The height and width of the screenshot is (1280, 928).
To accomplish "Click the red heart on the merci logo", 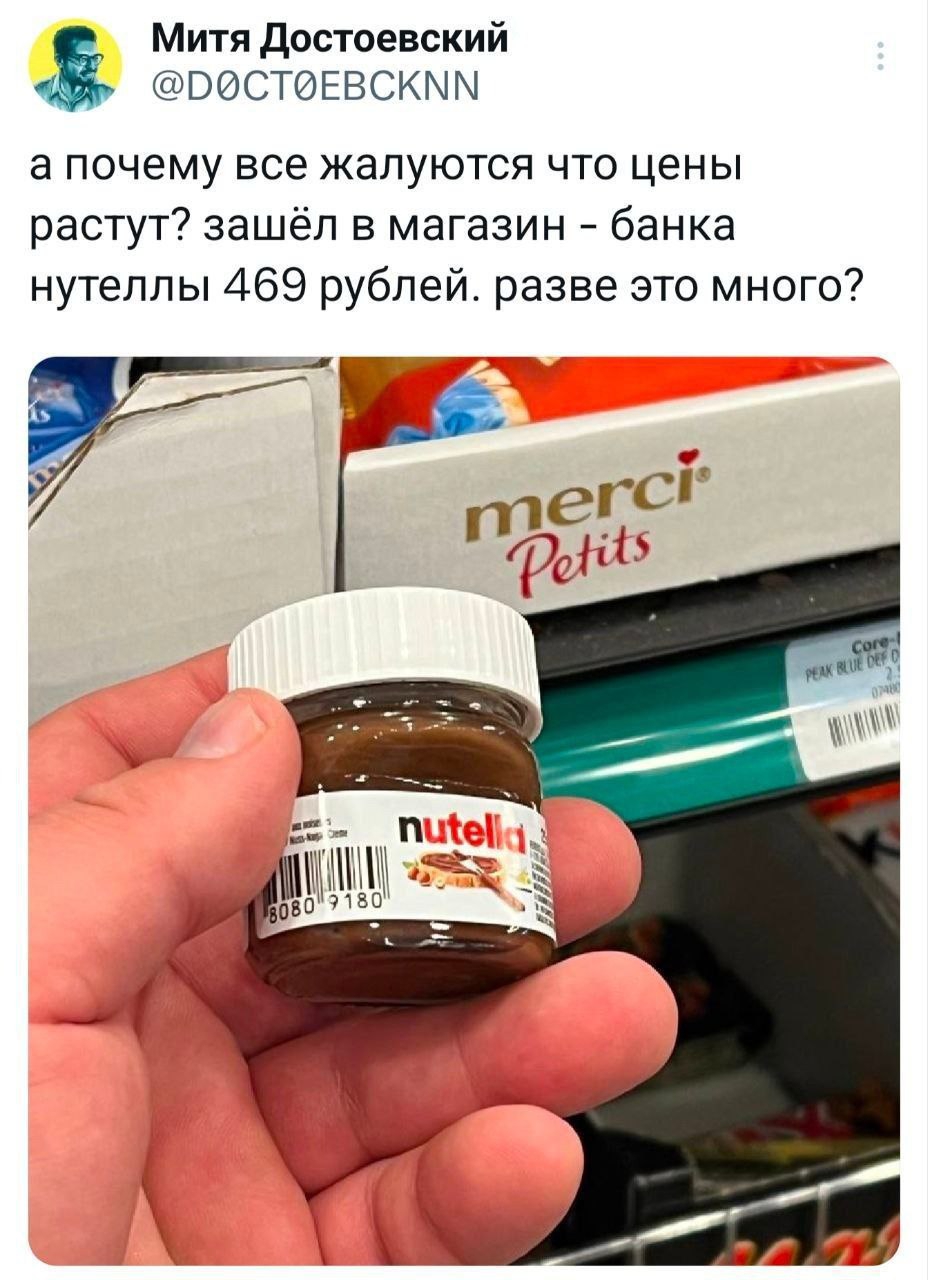I will click(x=688, y=458).
